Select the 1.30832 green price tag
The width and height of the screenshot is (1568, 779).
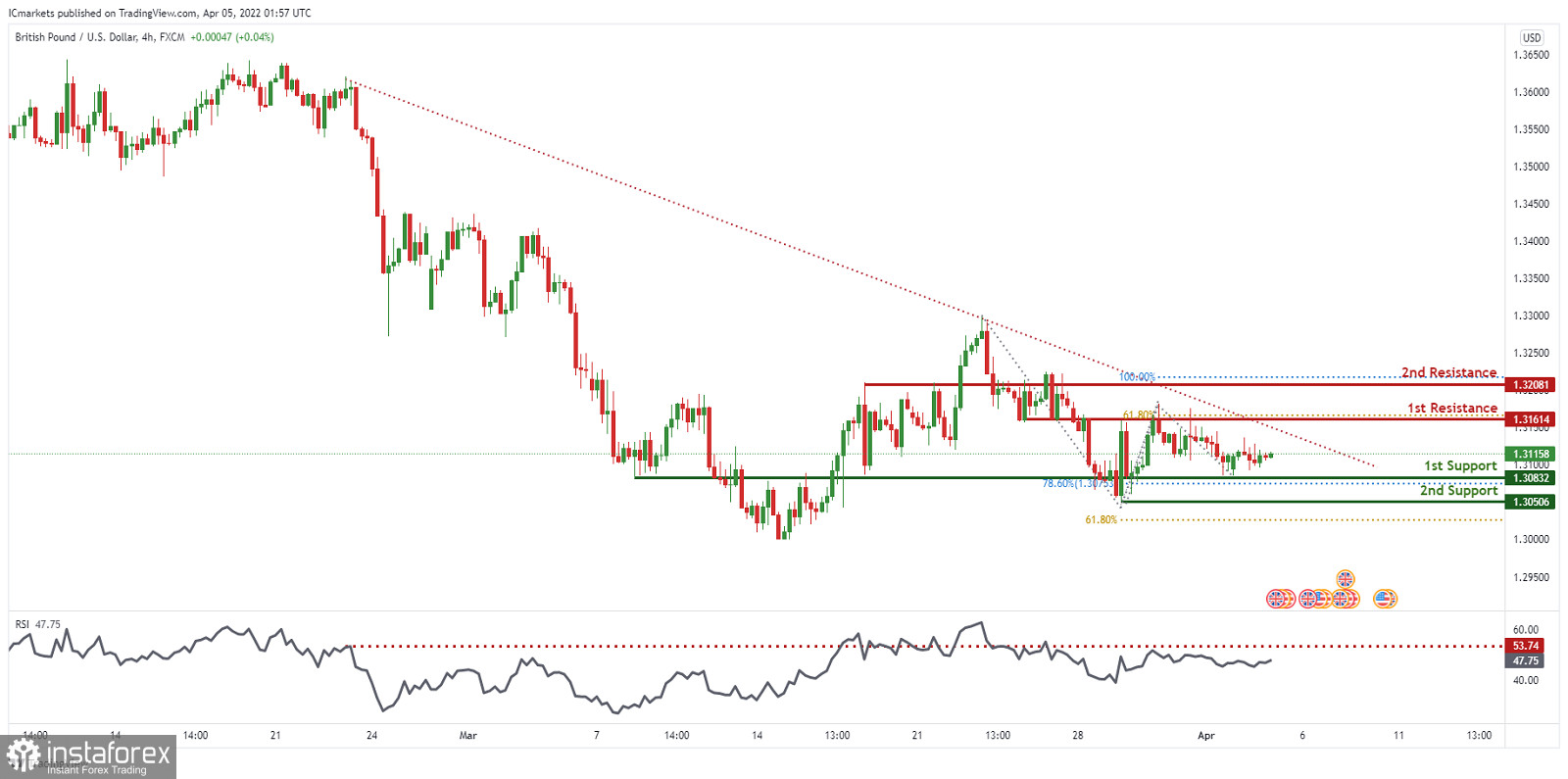click(x=1531, y=478)
